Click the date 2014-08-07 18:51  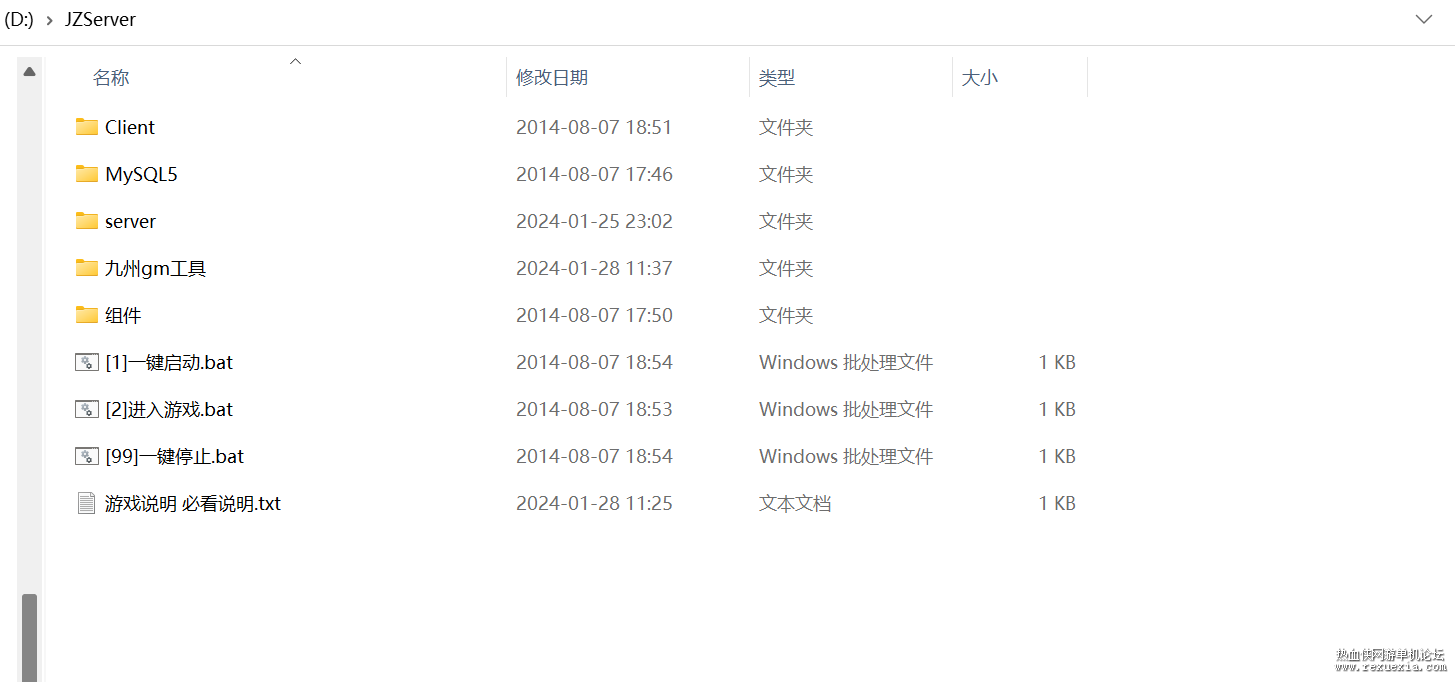pos(594,127)
